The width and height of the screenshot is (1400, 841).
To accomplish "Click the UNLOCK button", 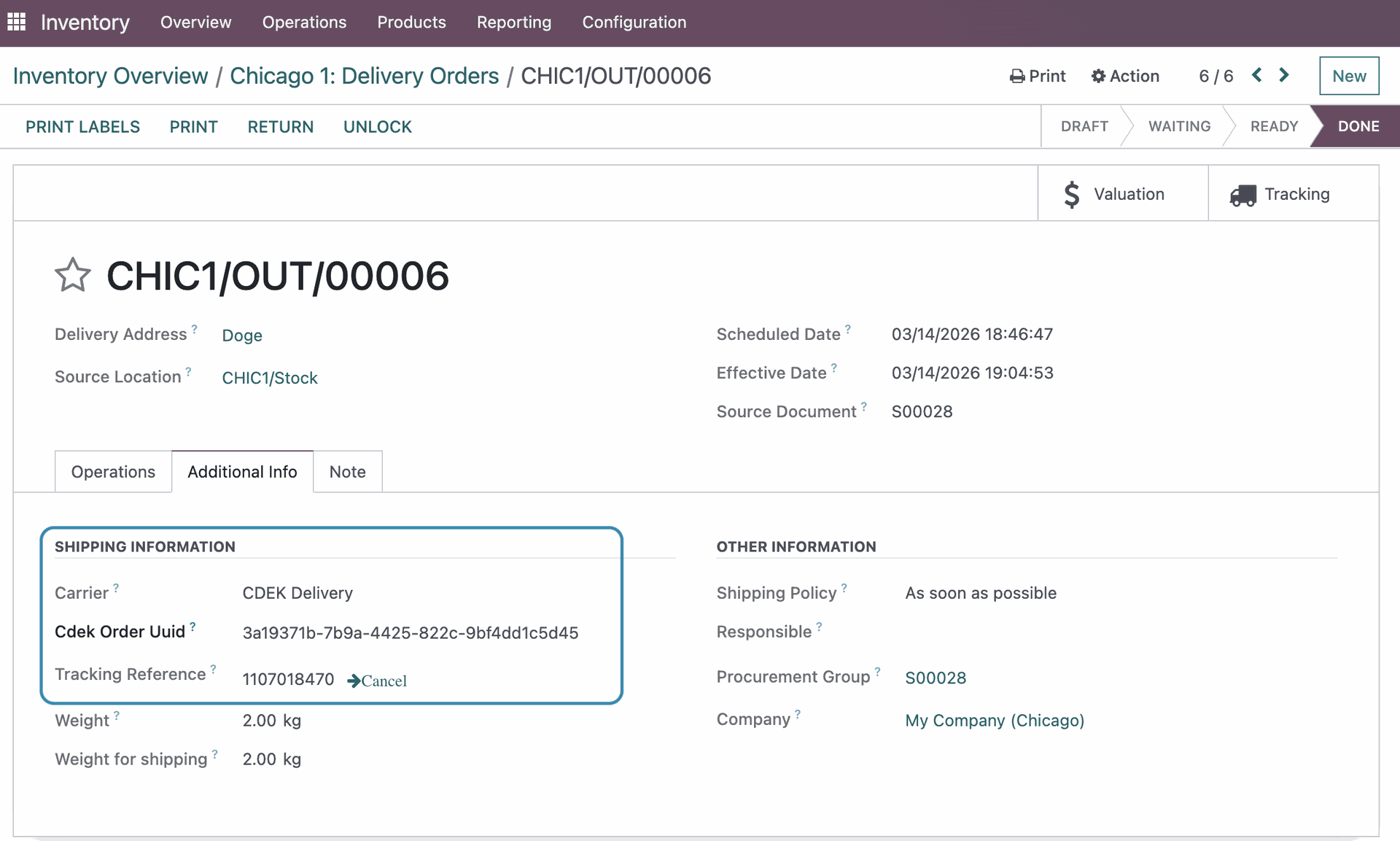I will pyautogui.click(x=377, y=127).
